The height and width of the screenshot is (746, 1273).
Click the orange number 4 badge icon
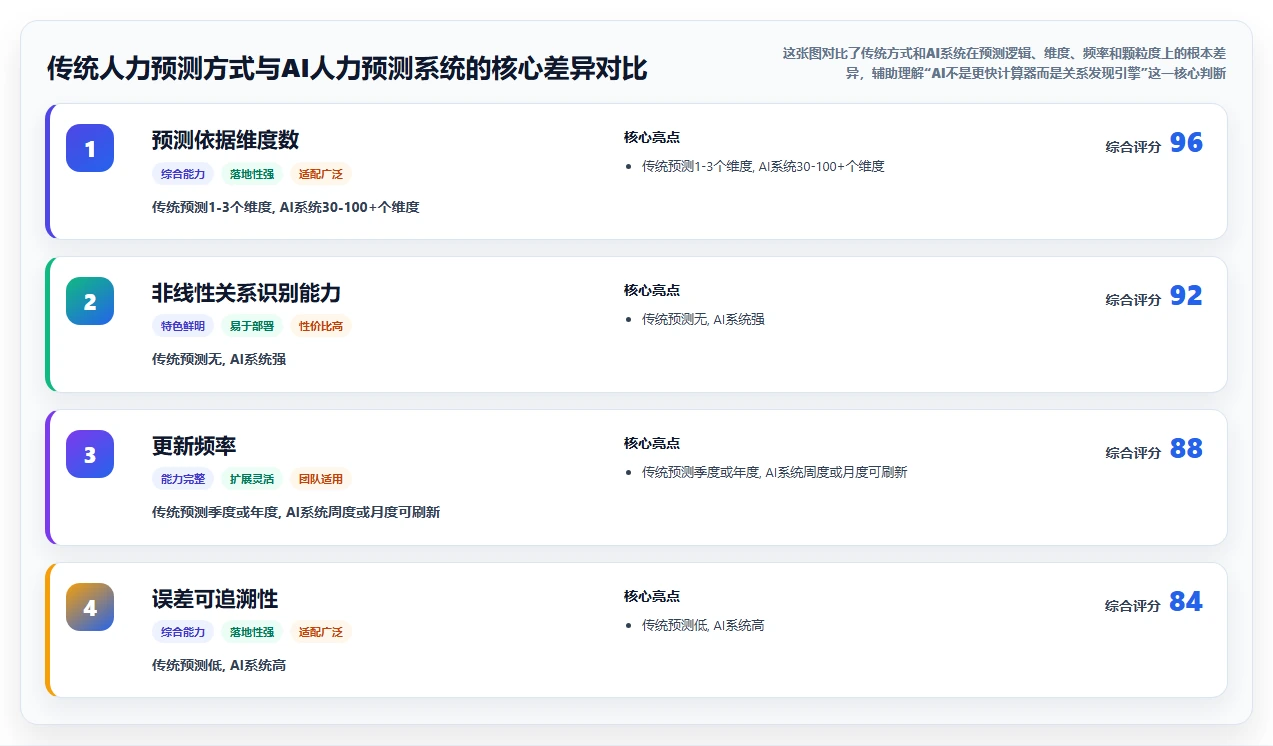coord(90,607)
